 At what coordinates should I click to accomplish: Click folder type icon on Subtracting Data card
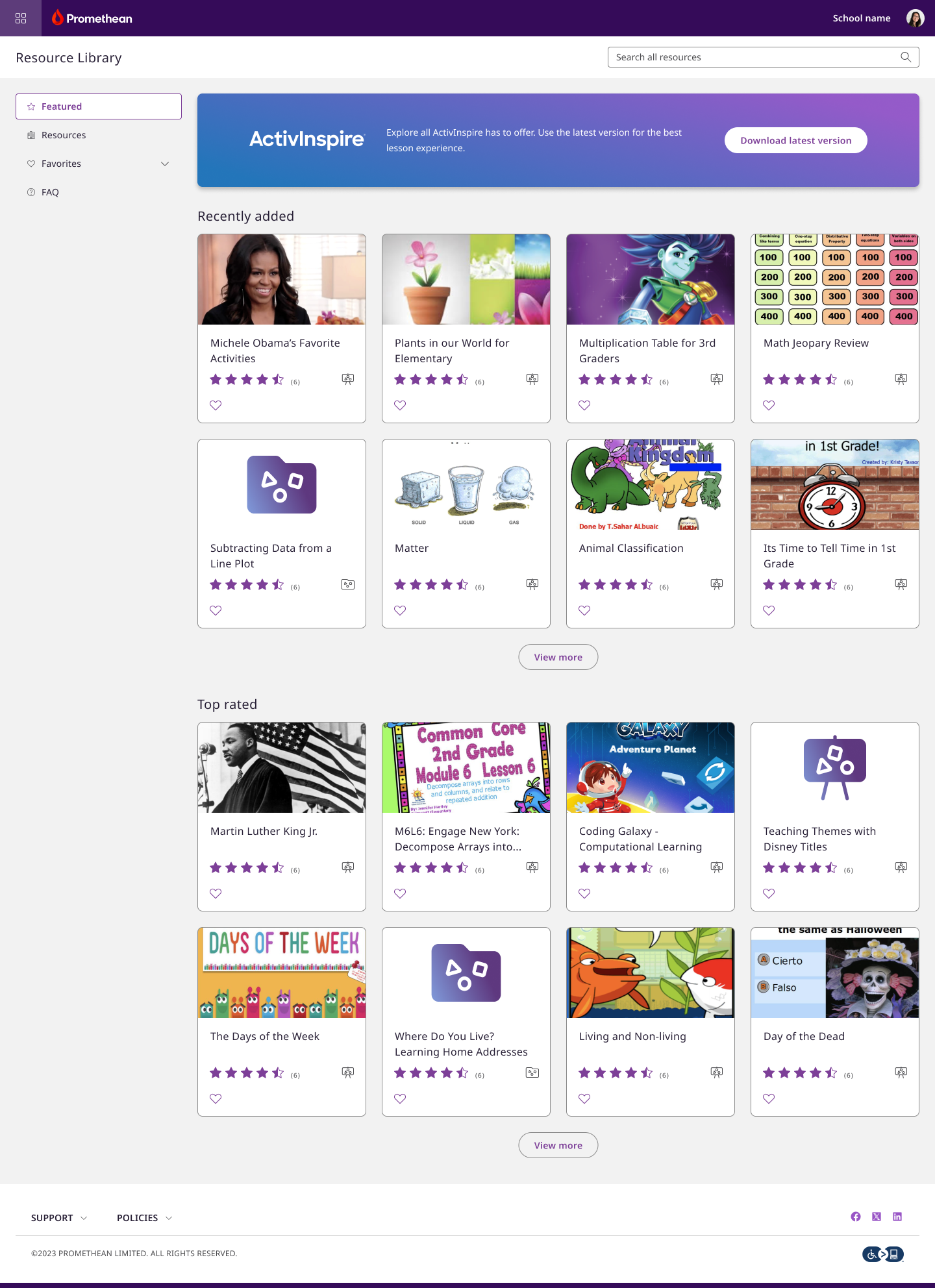click(x=348, y=584)
